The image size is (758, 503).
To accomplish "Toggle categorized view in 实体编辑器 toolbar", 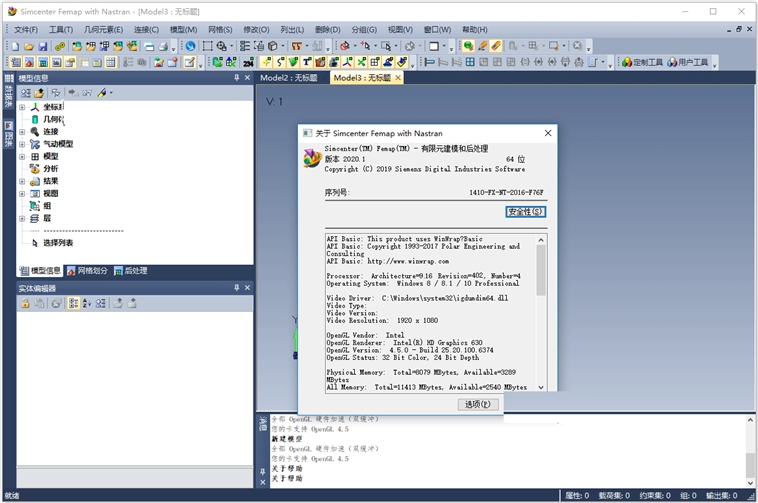I will 73,303.
